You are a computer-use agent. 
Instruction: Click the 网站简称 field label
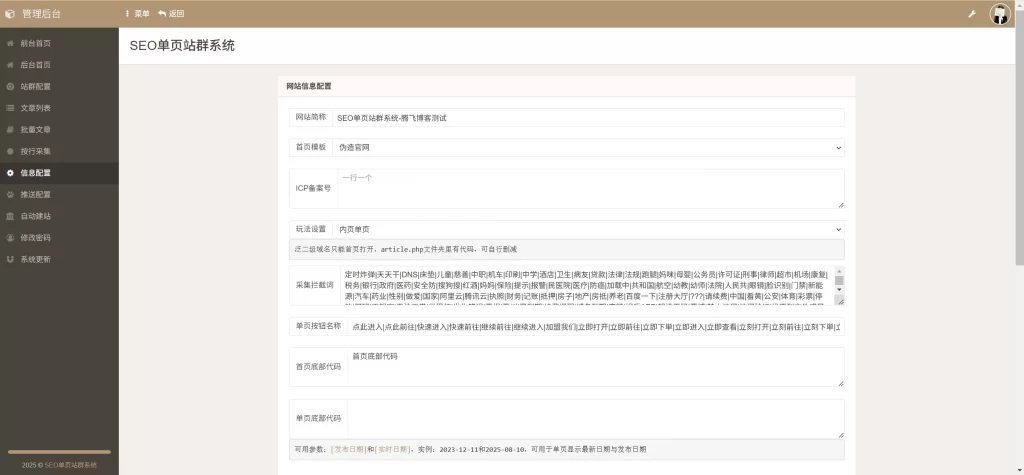(311, 118)
